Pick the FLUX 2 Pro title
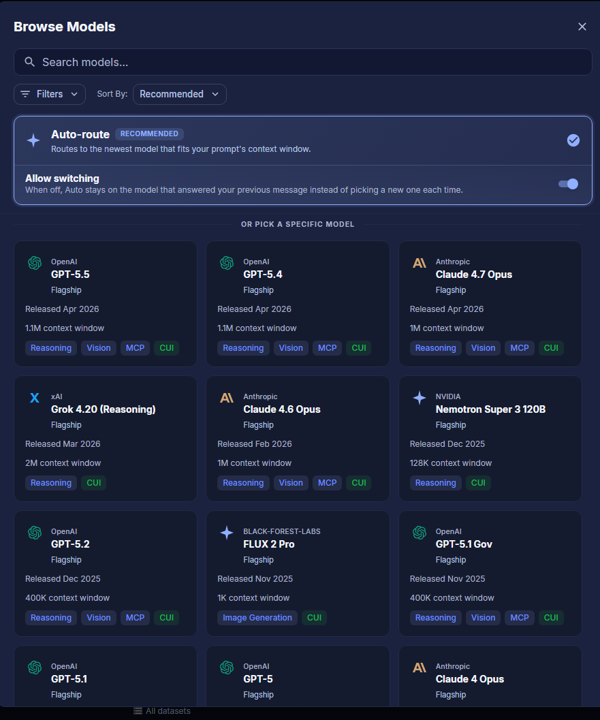 (x=269, y=544)
